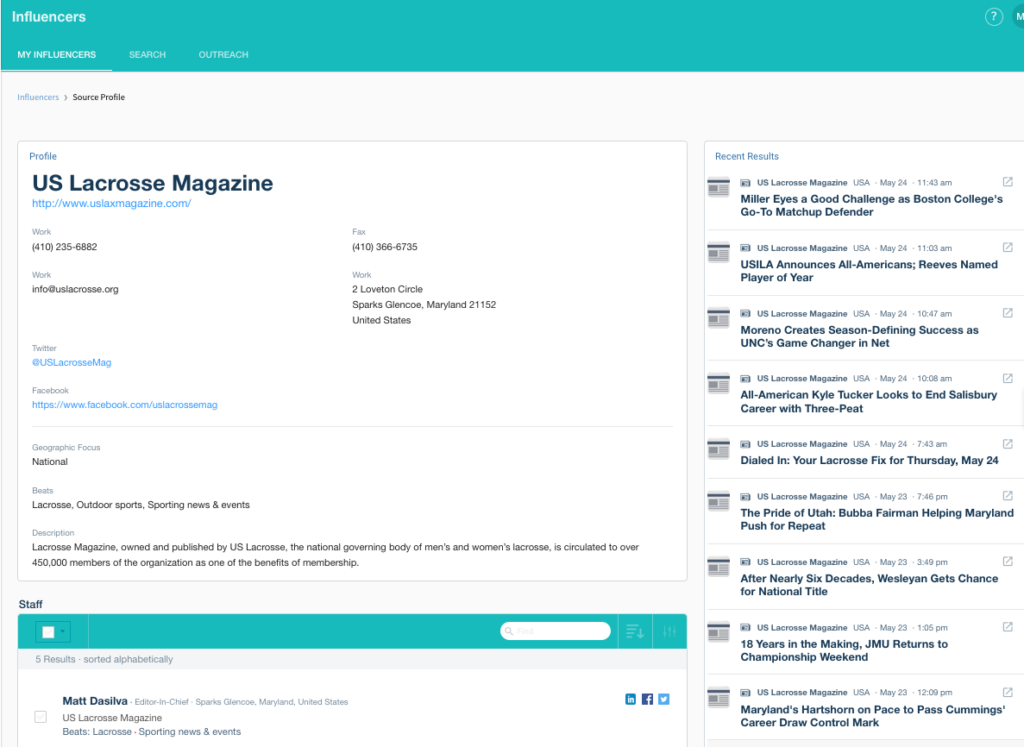Image resolution: width=1024 pixels, height=747 pixels.
Task: Open the help question mark icon
Action: click(993, 17)
